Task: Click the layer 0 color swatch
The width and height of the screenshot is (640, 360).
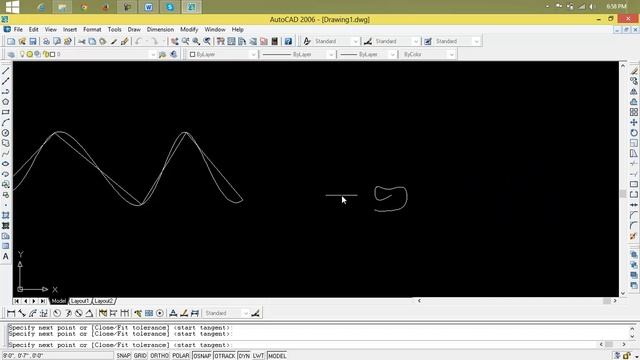Action: [x=52, y=54]
